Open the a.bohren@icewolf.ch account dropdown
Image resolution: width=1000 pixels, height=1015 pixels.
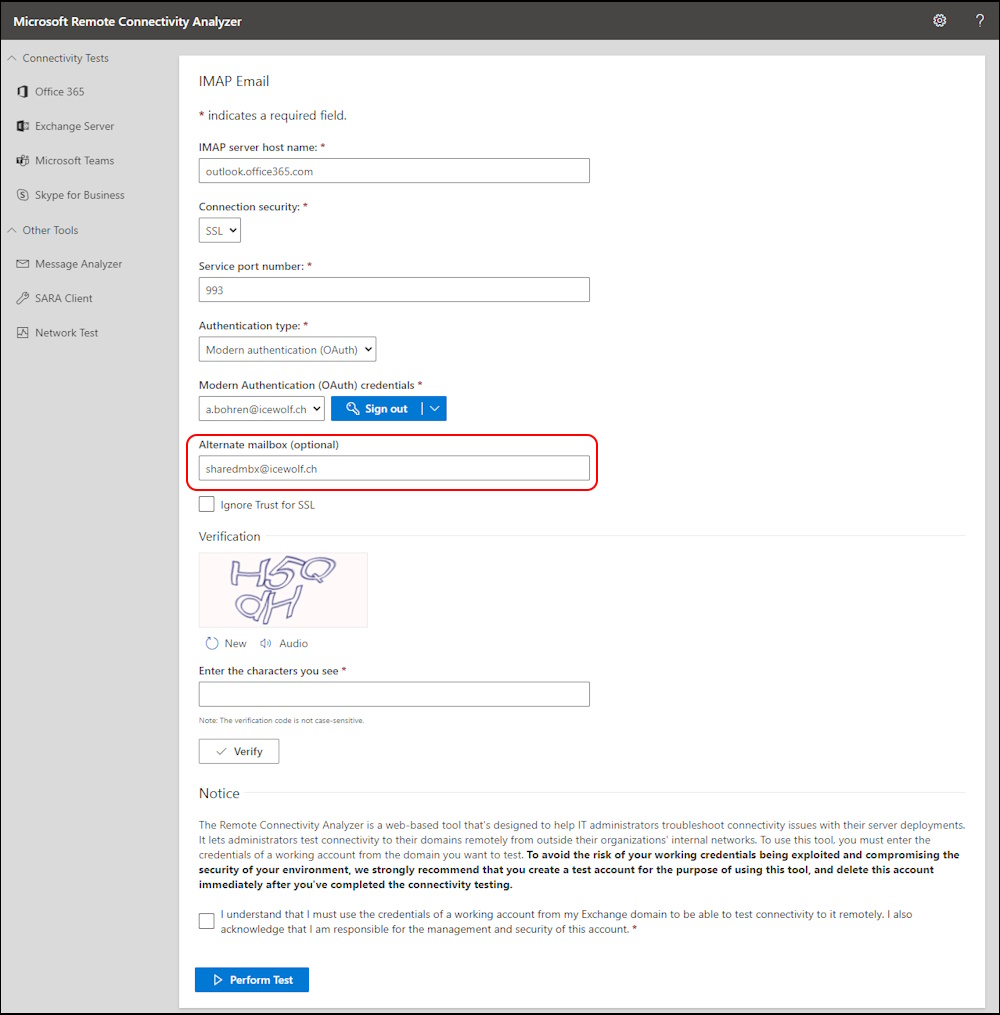[261, 408]
